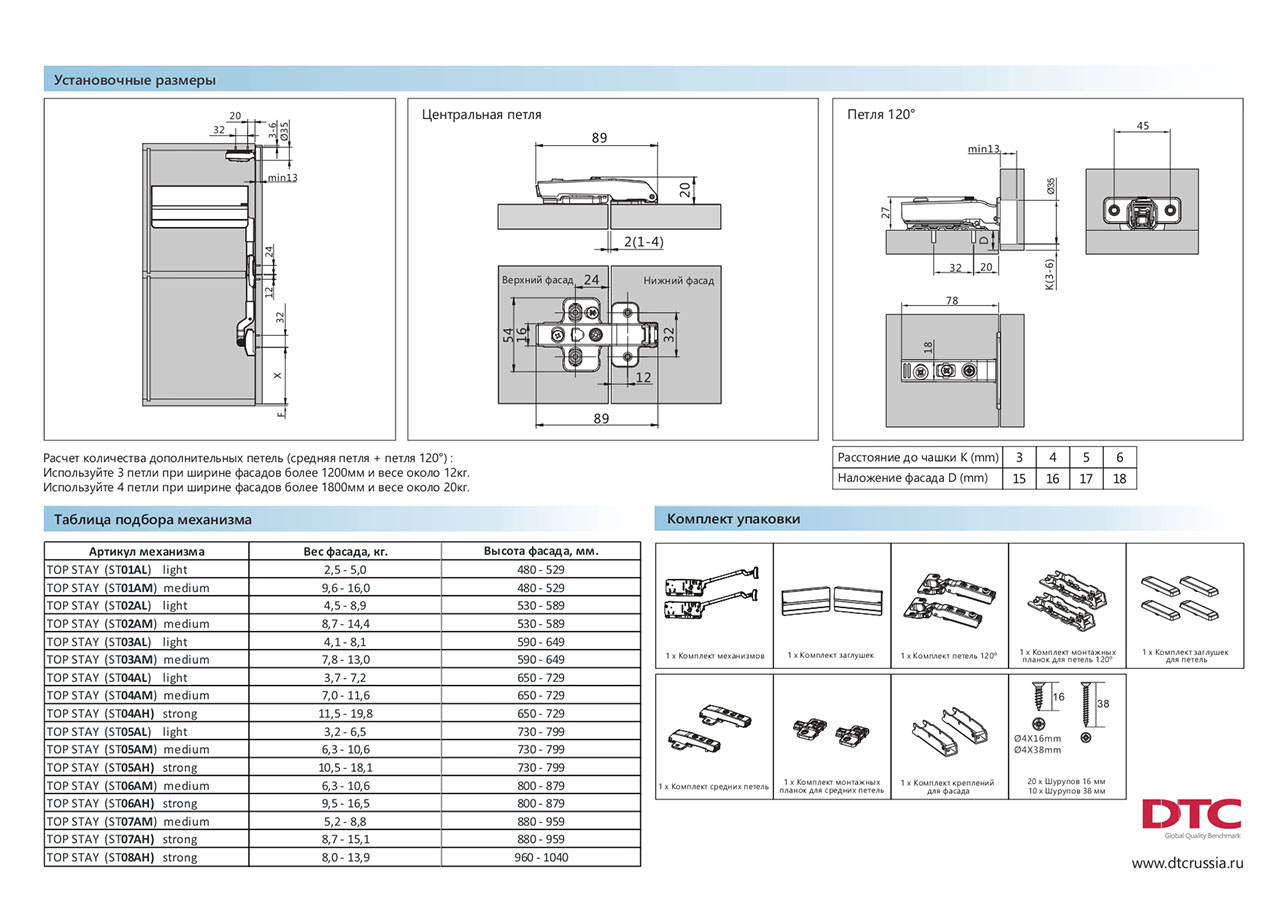Click the 120° hinges set icon
This screenshot has height=906, width=1280.
coord(949,600)
